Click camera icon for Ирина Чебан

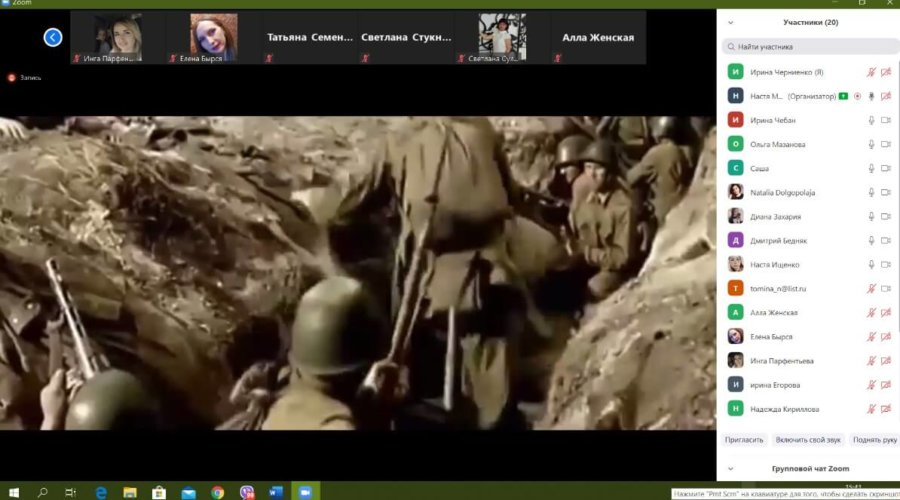click(886, 121)
